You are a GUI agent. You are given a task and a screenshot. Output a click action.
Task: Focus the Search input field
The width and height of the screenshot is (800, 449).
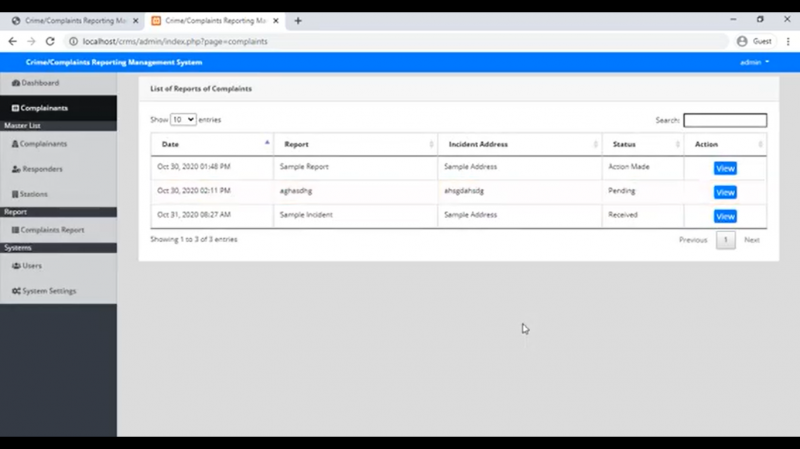[x=725, y=120]
